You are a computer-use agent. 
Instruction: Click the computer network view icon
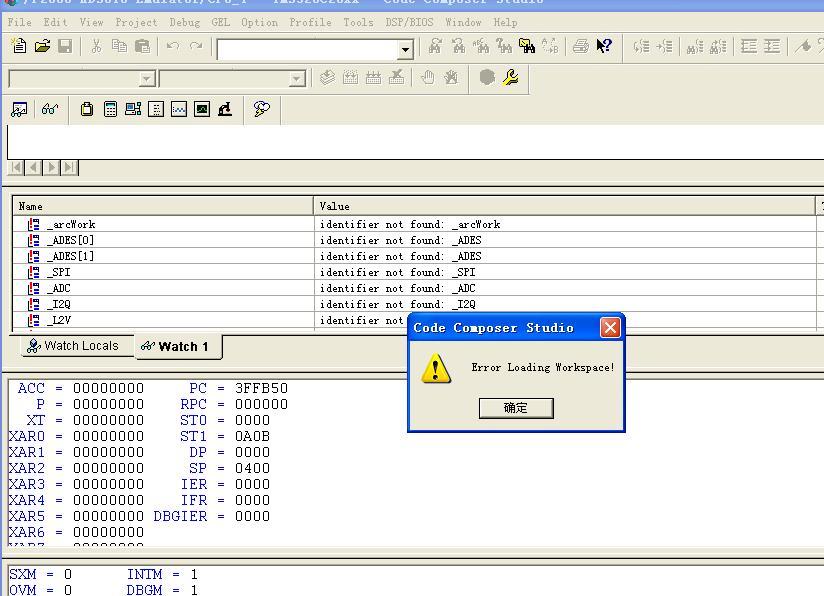click(x=133, y=109)
